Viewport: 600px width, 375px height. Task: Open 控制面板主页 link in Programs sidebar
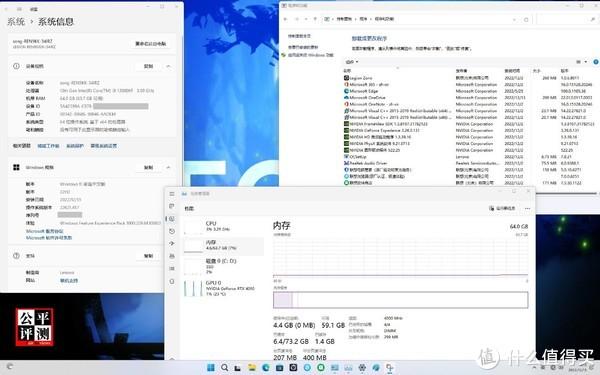click(299, 36)
